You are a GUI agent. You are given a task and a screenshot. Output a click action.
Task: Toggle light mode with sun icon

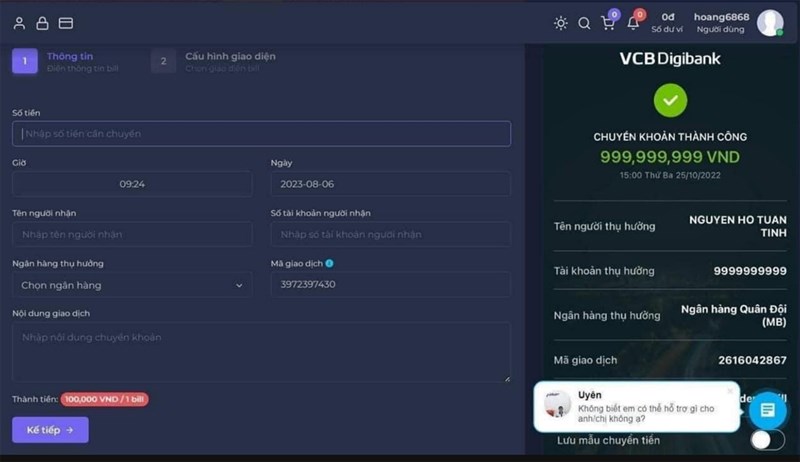tap(561, 23)
